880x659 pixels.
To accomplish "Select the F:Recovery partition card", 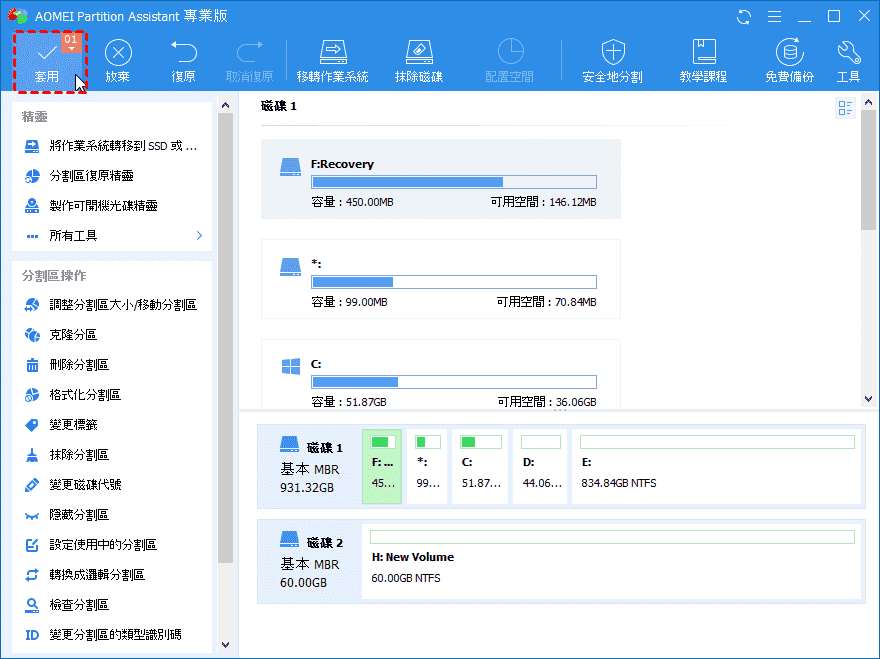I will coord(441,179).
